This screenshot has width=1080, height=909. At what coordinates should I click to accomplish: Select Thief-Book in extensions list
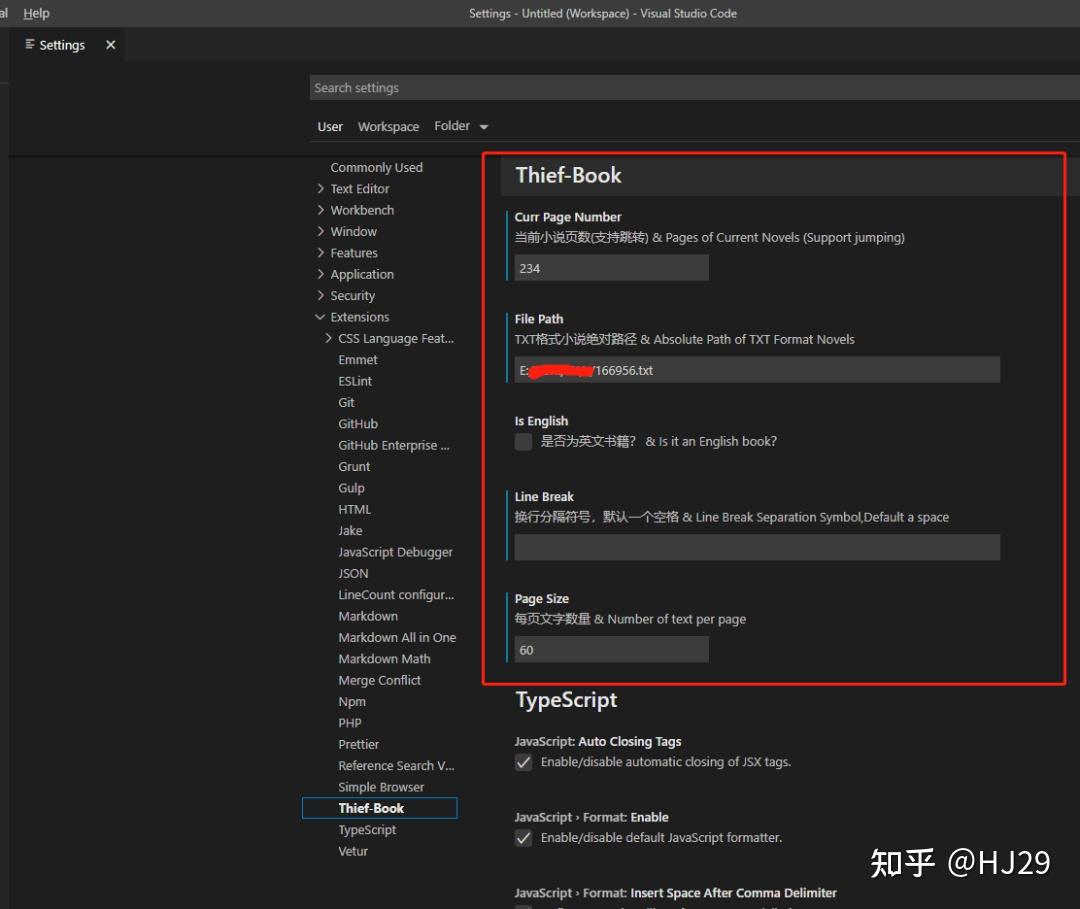coord(380,808)
